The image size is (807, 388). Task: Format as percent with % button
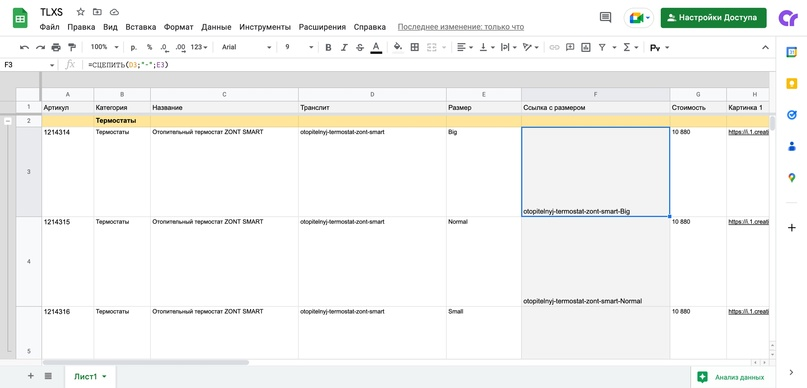pos(149,47)
